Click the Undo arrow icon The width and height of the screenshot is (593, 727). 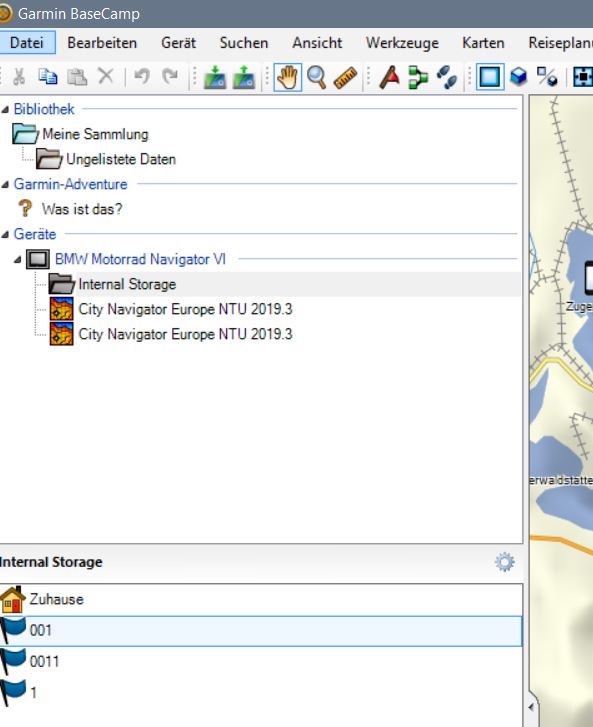tap(142, 76)
